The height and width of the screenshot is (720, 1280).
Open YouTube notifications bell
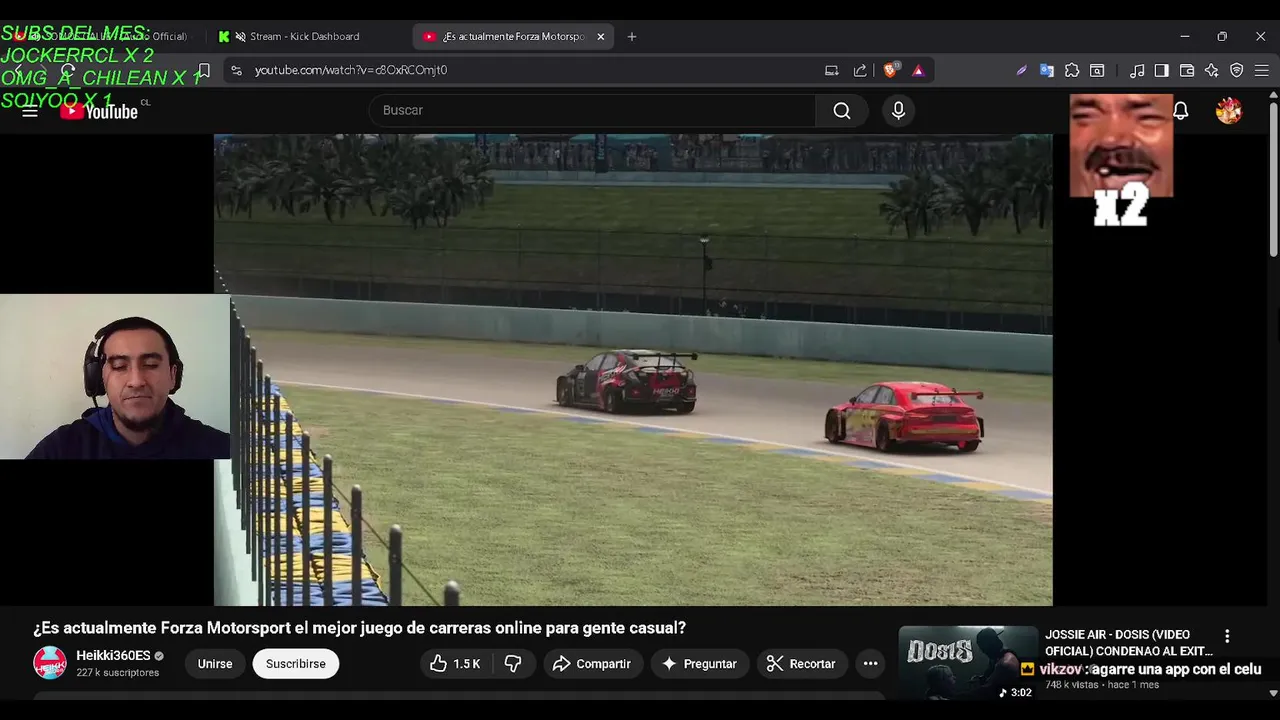point(1181,110)
